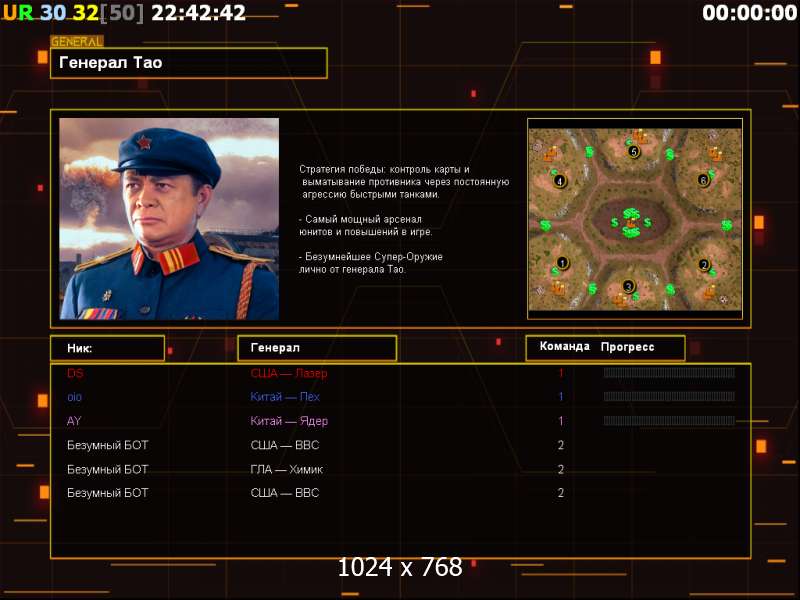Click the [50] counter at top
Screen dimensions: 800x600
tap(122, 13)
